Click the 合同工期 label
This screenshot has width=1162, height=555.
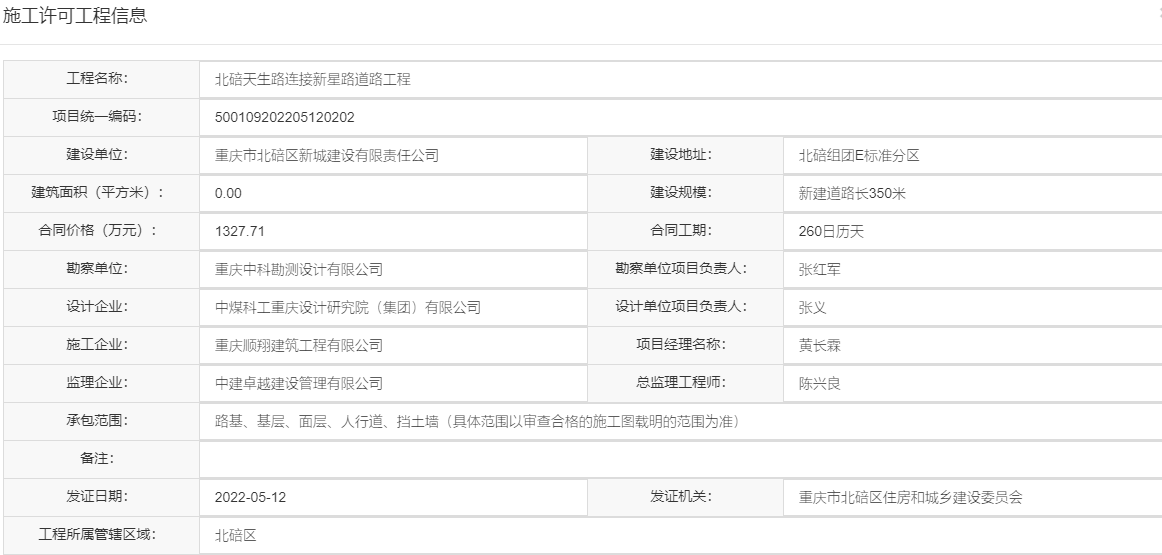pyautogui.click(x=681, y=230)
